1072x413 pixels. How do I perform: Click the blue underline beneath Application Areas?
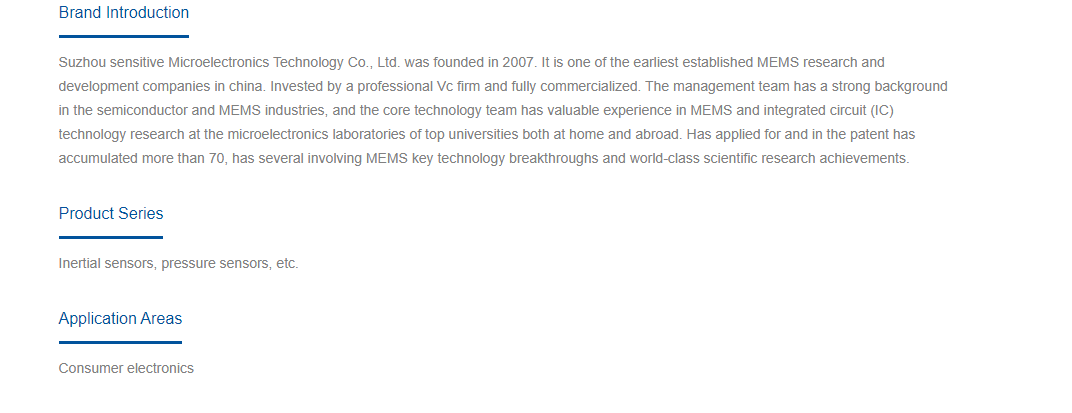pos(120,342)
